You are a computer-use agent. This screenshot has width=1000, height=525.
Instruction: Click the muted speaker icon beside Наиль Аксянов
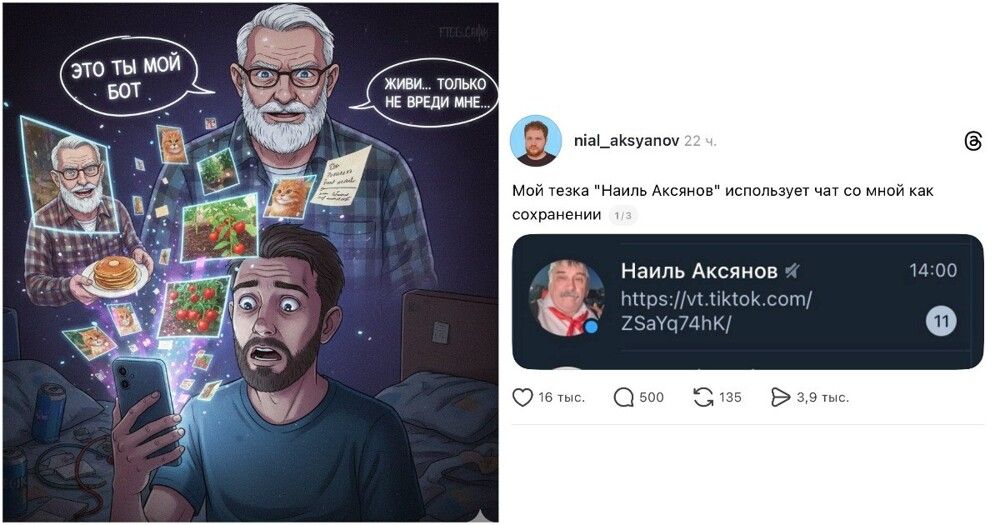[791, 272]
